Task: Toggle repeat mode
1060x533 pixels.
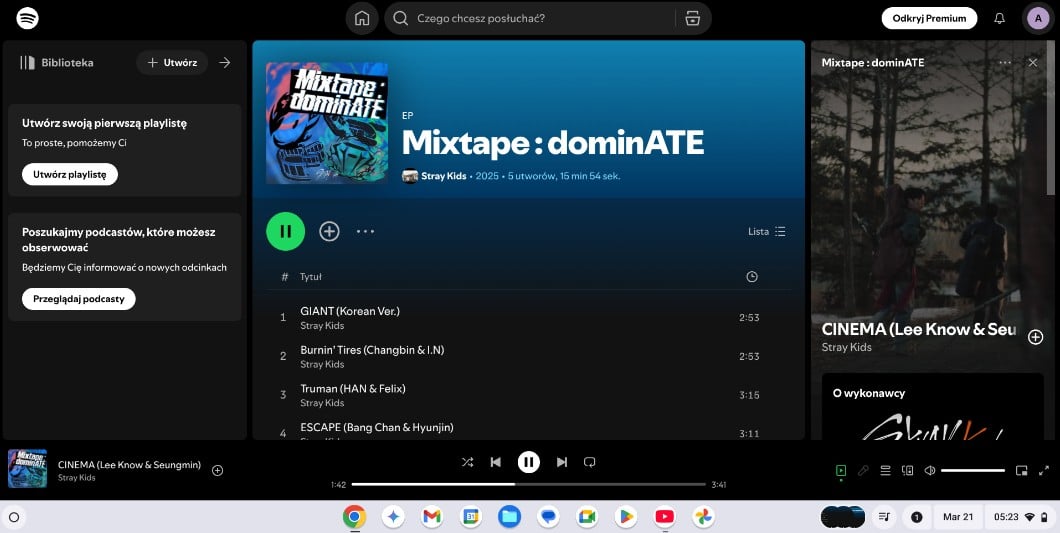Action: click(x=590, y=462)
